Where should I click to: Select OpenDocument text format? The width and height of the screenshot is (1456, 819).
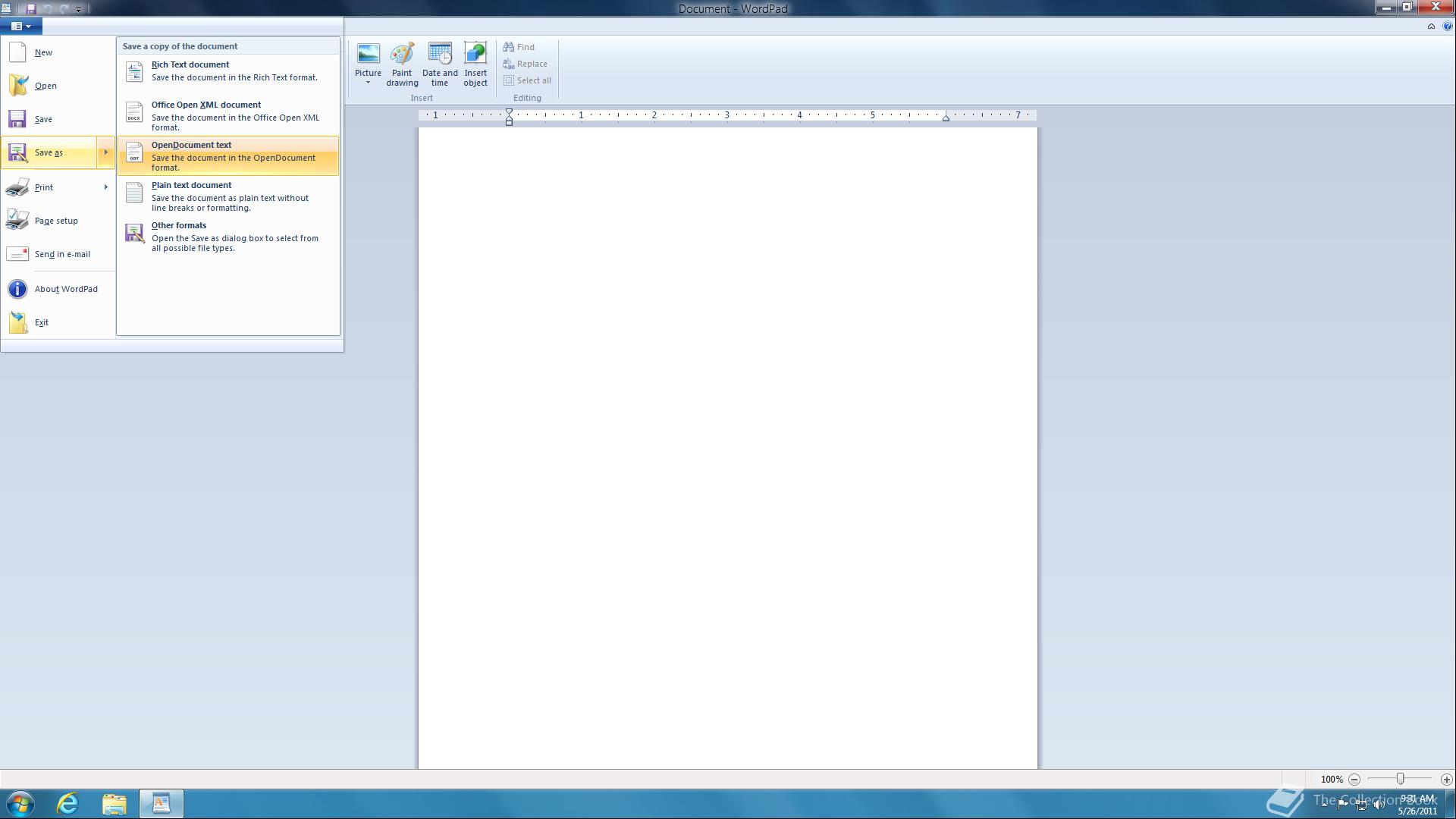point(228,155)
